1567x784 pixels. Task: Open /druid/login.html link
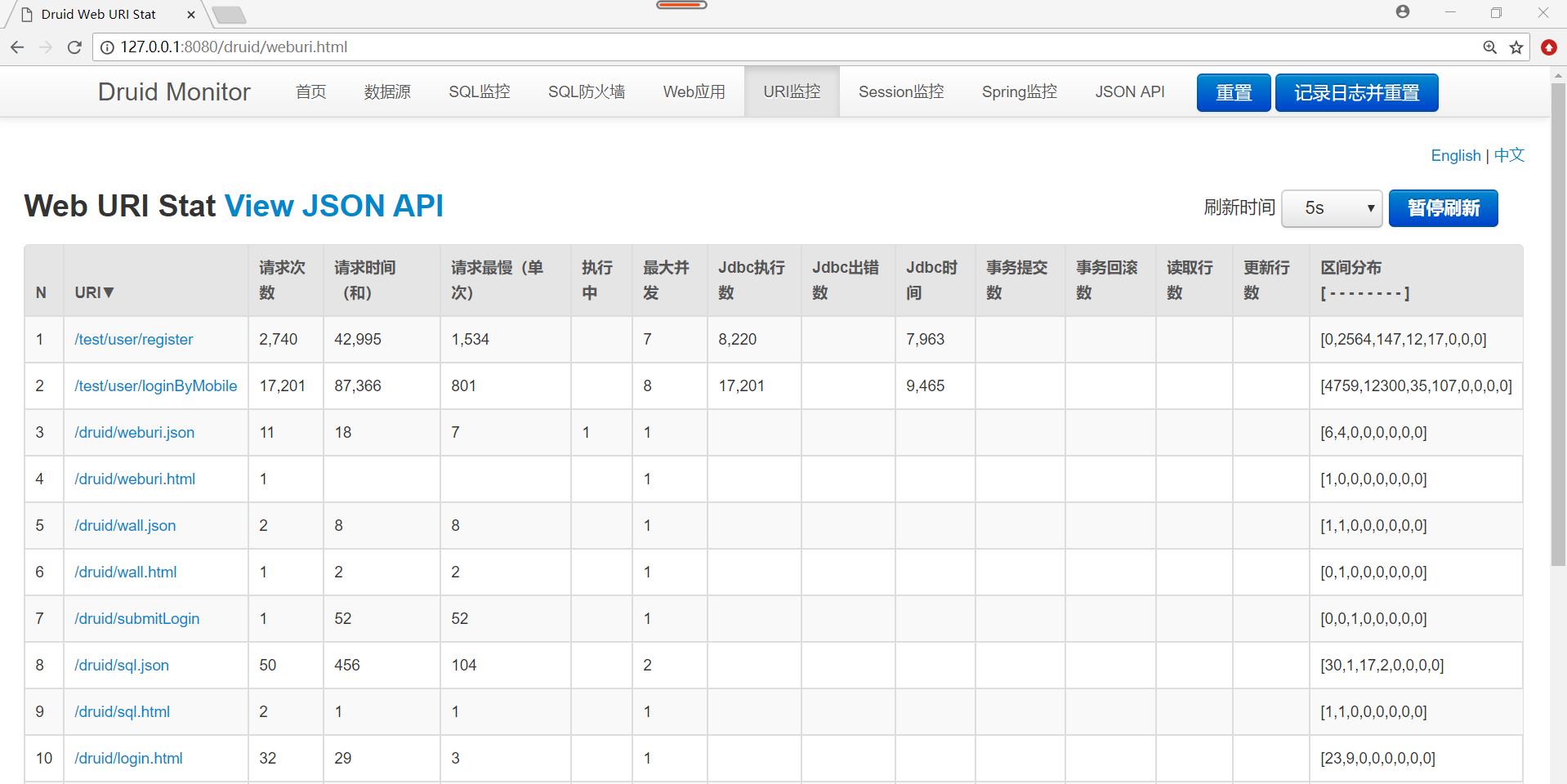[128, 759]
